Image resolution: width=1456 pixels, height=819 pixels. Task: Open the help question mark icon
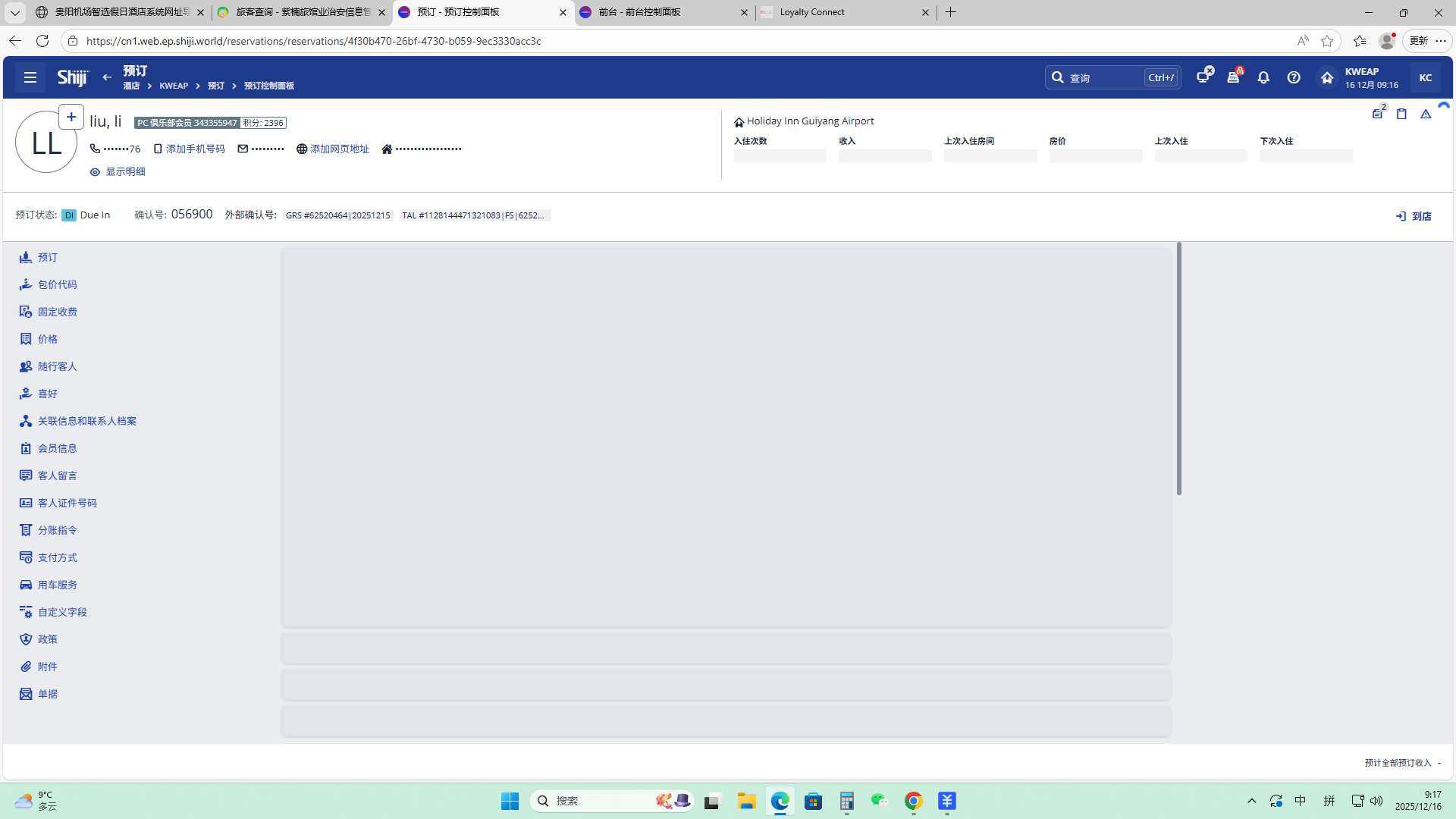pyautogui.click(x=1294, y=77)
